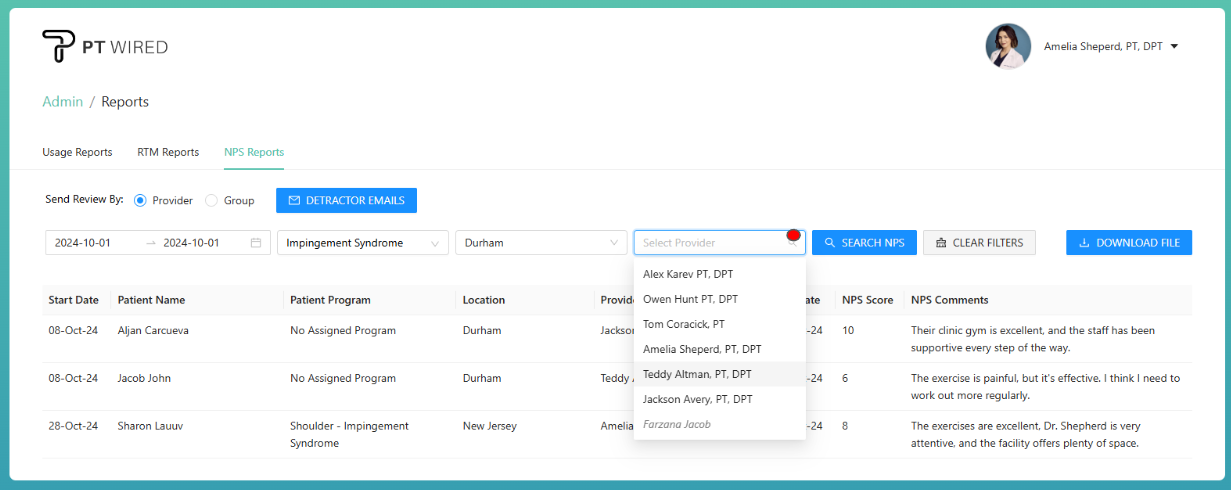Click the magnifier icon in Search NPS button
This screenshot has width=1231, height=490.
tap(829, 243)
